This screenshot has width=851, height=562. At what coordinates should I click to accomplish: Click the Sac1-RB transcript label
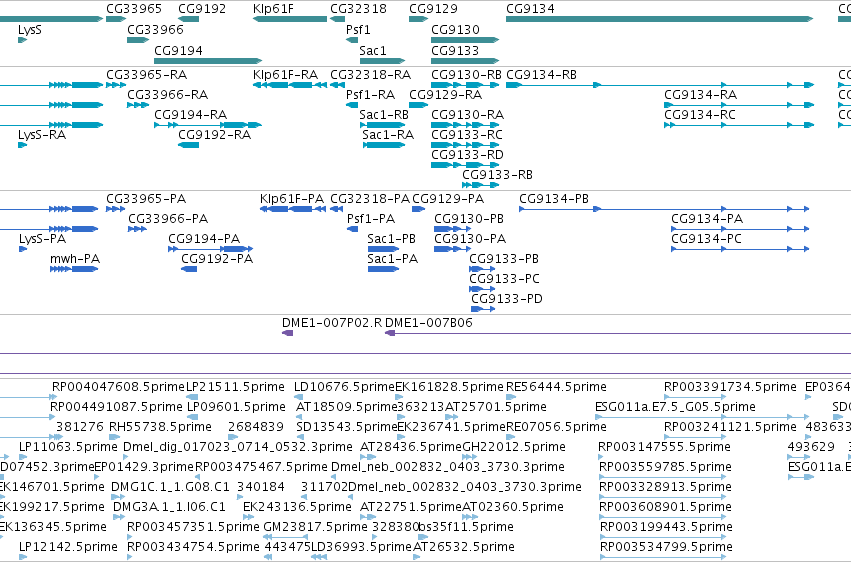click(384, 114)
